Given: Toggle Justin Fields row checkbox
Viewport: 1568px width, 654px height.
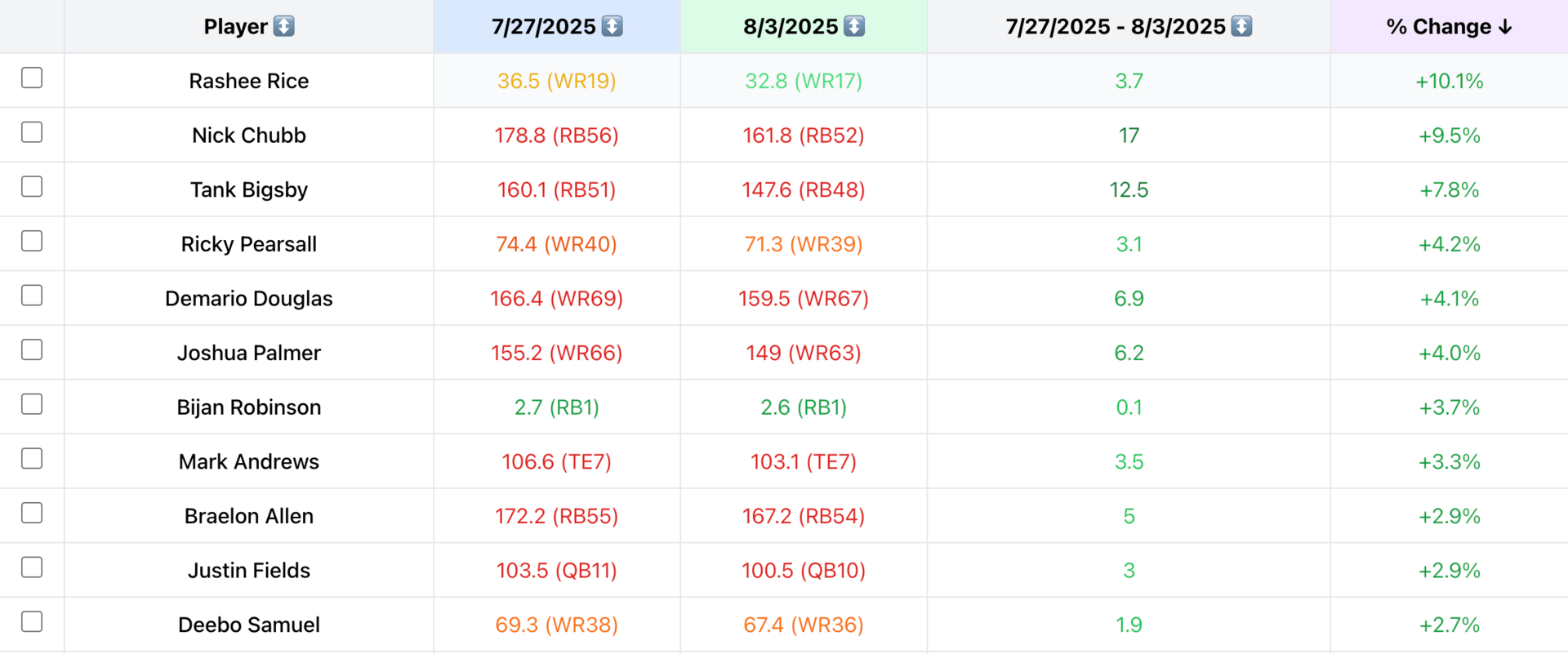Looking at the screenshot, I should pos(32,567).
